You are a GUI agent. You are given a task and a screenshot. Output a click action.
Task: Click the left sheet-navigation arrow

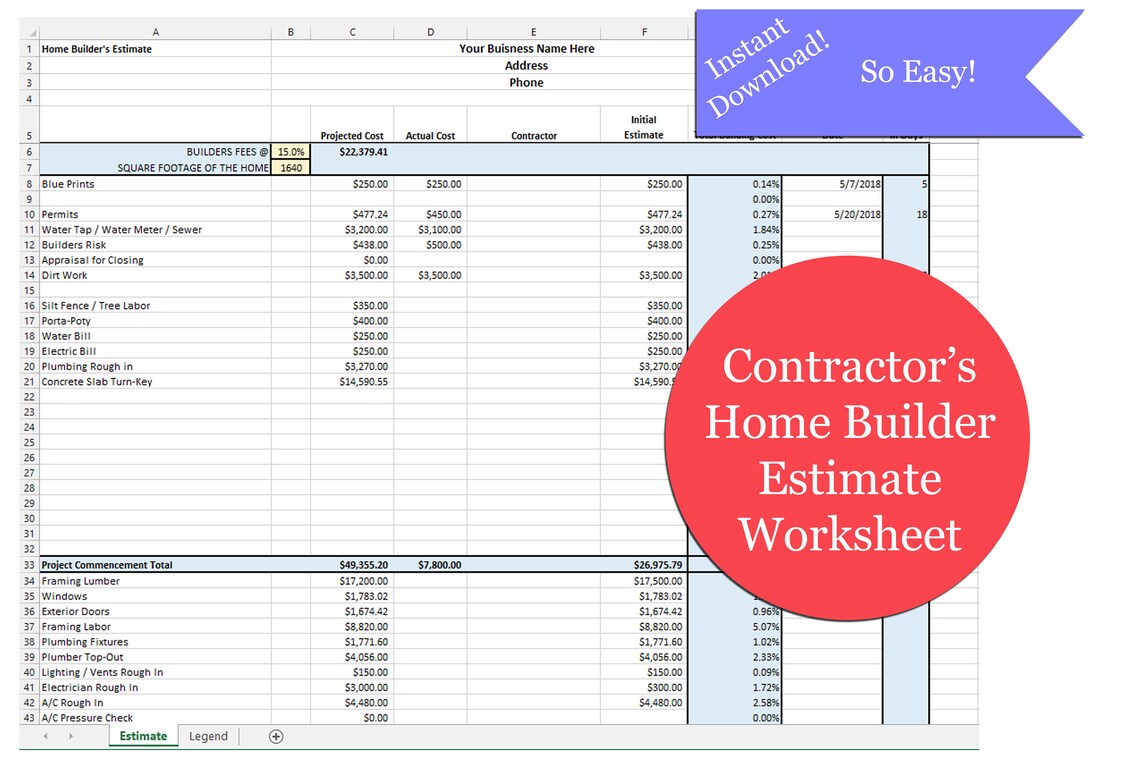(44, 735)
